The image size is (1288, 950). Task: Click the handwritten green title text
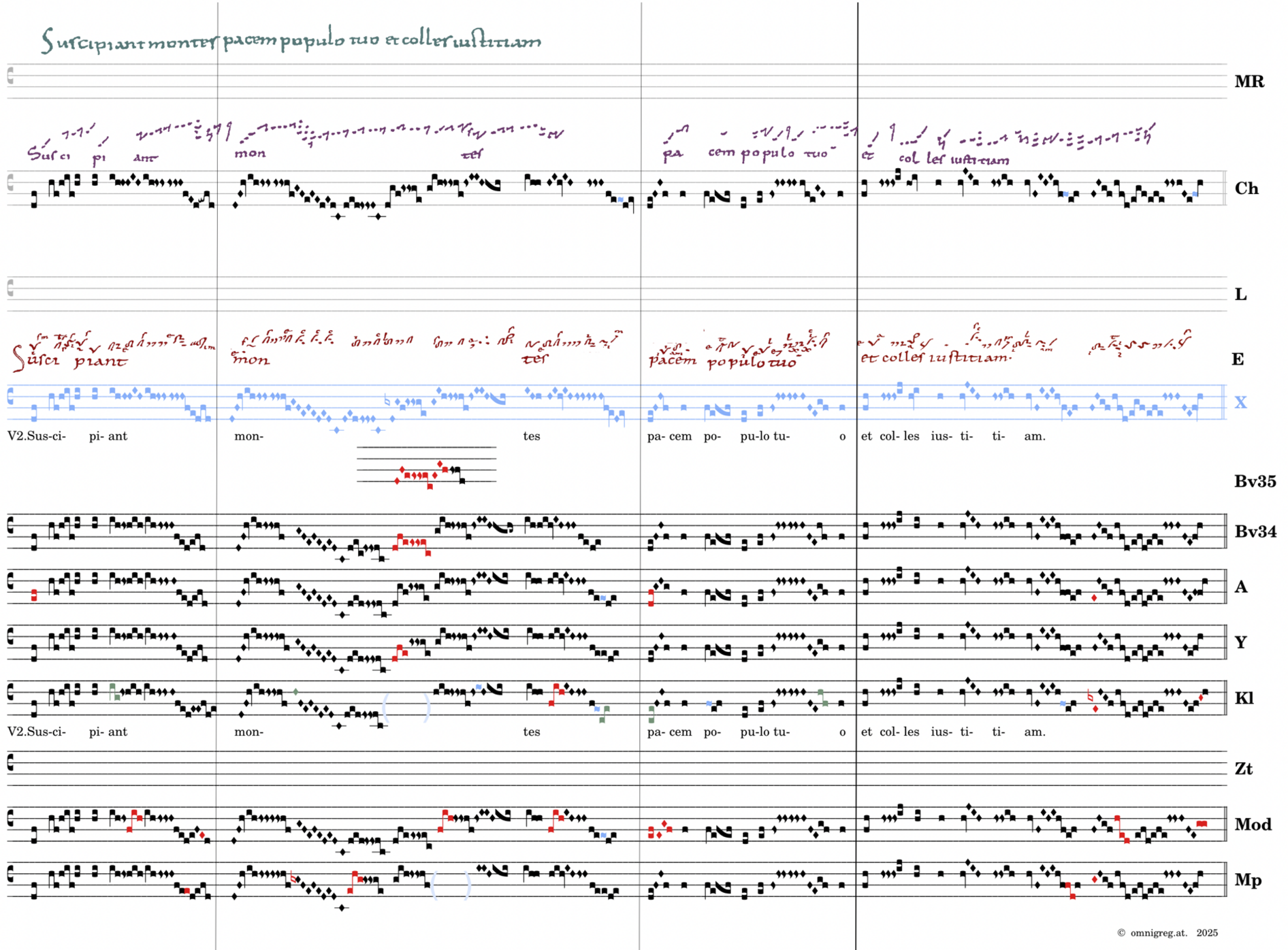tap(291, 41)
